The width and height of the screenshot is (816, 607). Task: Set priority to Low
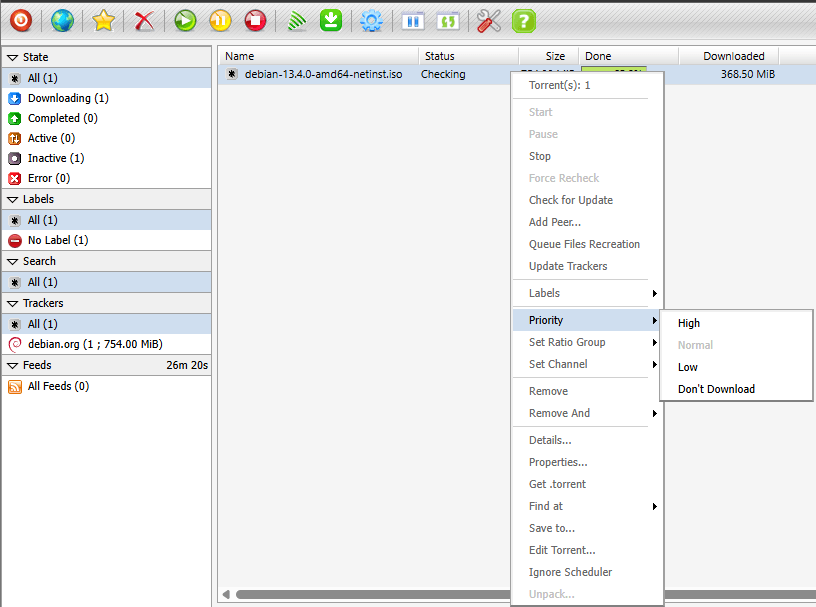(736, 367)
